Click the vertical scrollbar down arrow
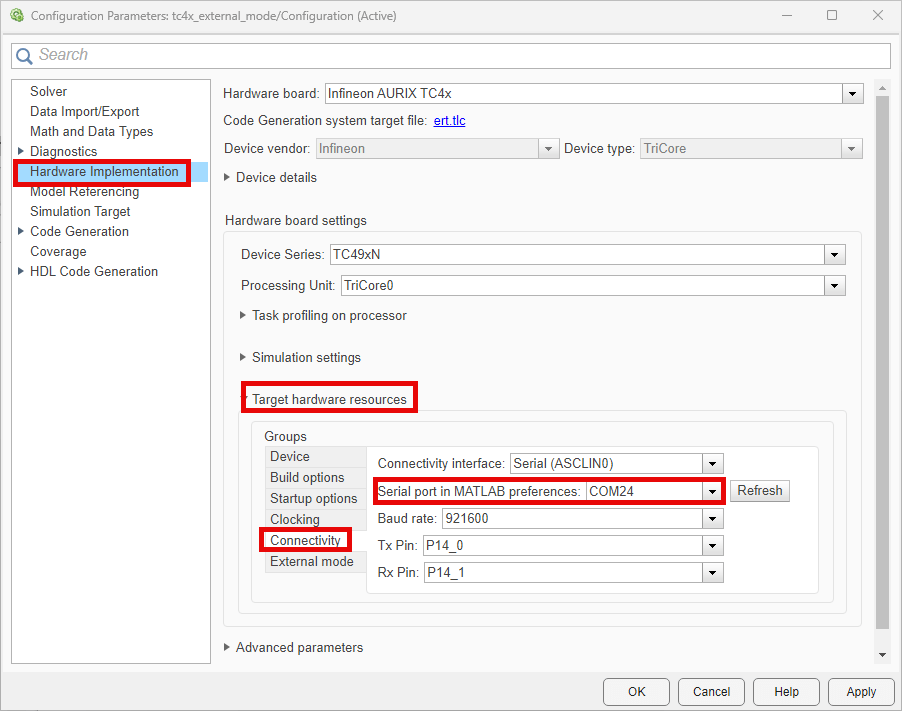This screenshot has width=902, height=711. pyautogui.click(x=882, y=655)
